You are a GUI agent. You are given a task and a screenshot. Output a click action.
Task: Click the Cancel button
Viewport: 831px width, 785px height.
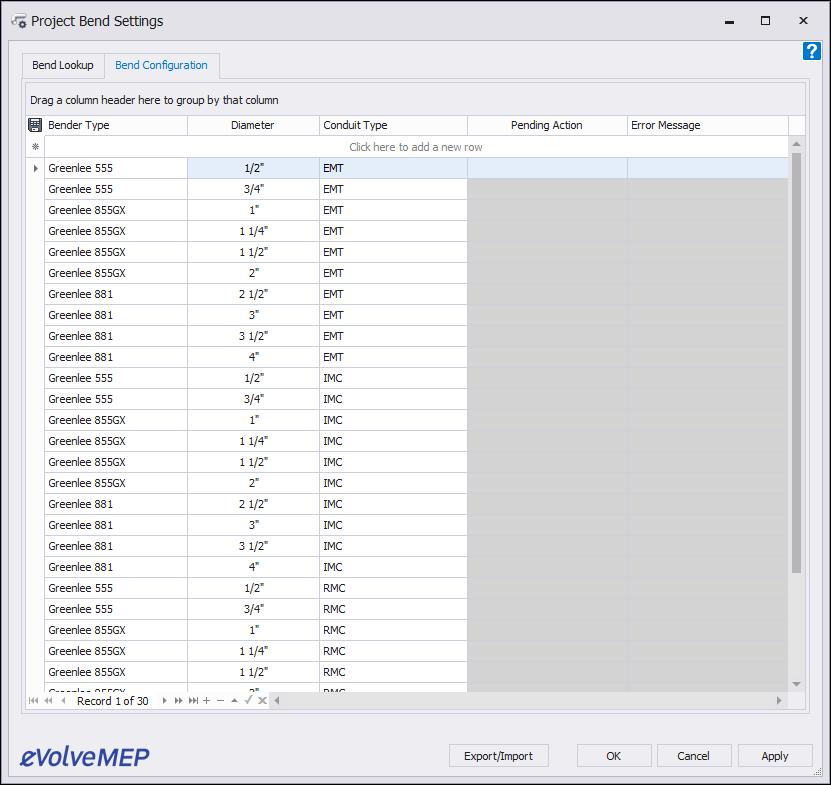point(694,756)
